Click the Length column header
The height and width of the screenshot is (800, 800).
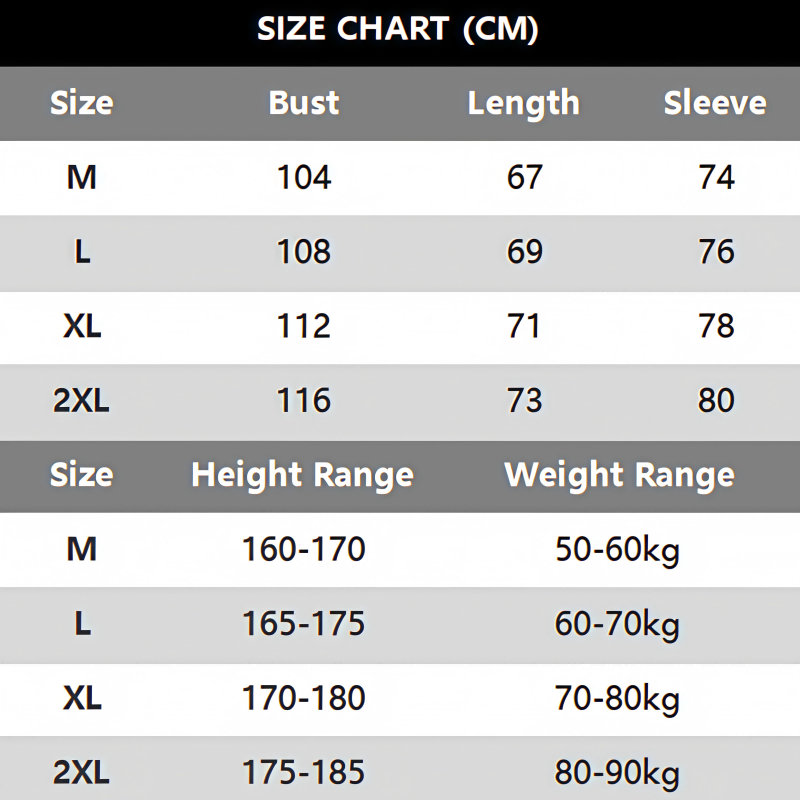pyautogui.click(x=523, y=103)
